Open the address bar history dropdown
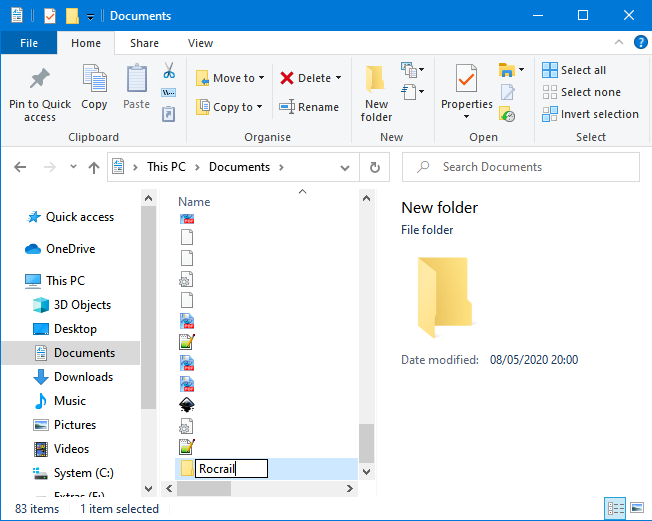652x521 pixels. 349,167
